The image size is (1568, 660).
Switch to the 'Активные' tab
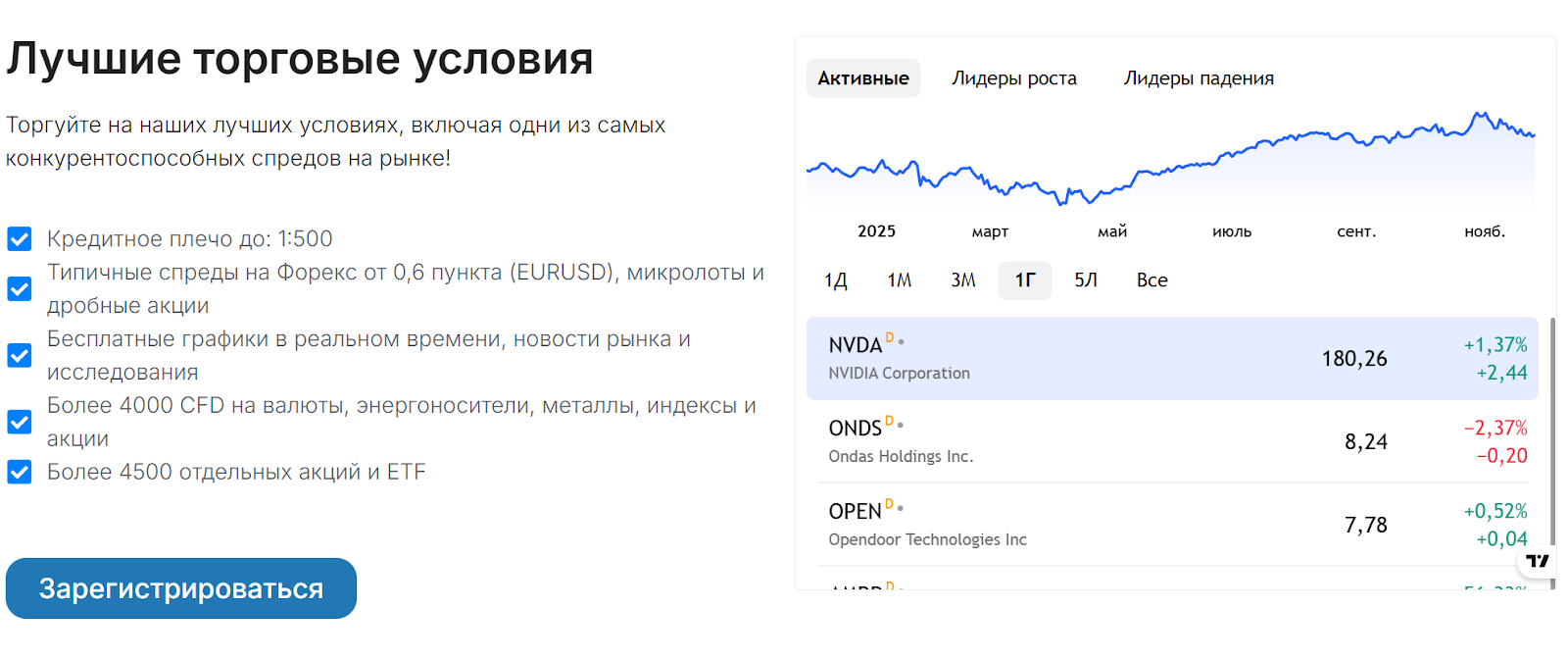863,78
